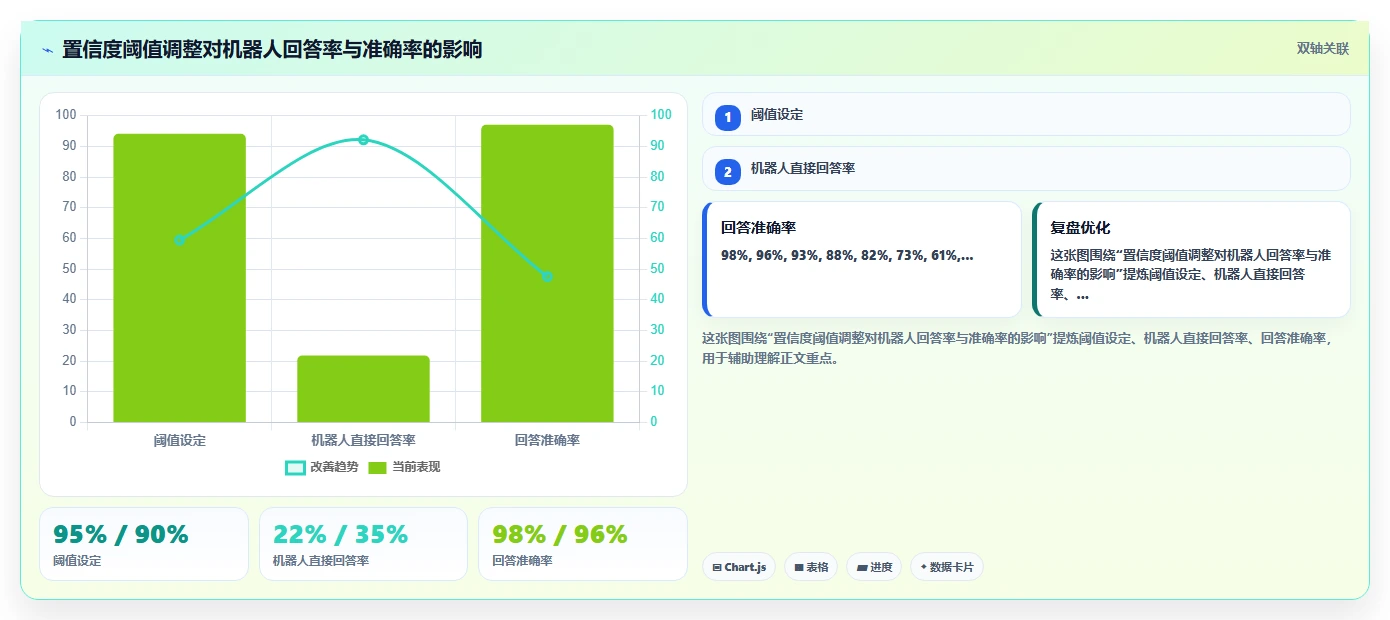The image size is (1390, 620).
Task: Click the 进度 tag
Action: click(874, 567)
